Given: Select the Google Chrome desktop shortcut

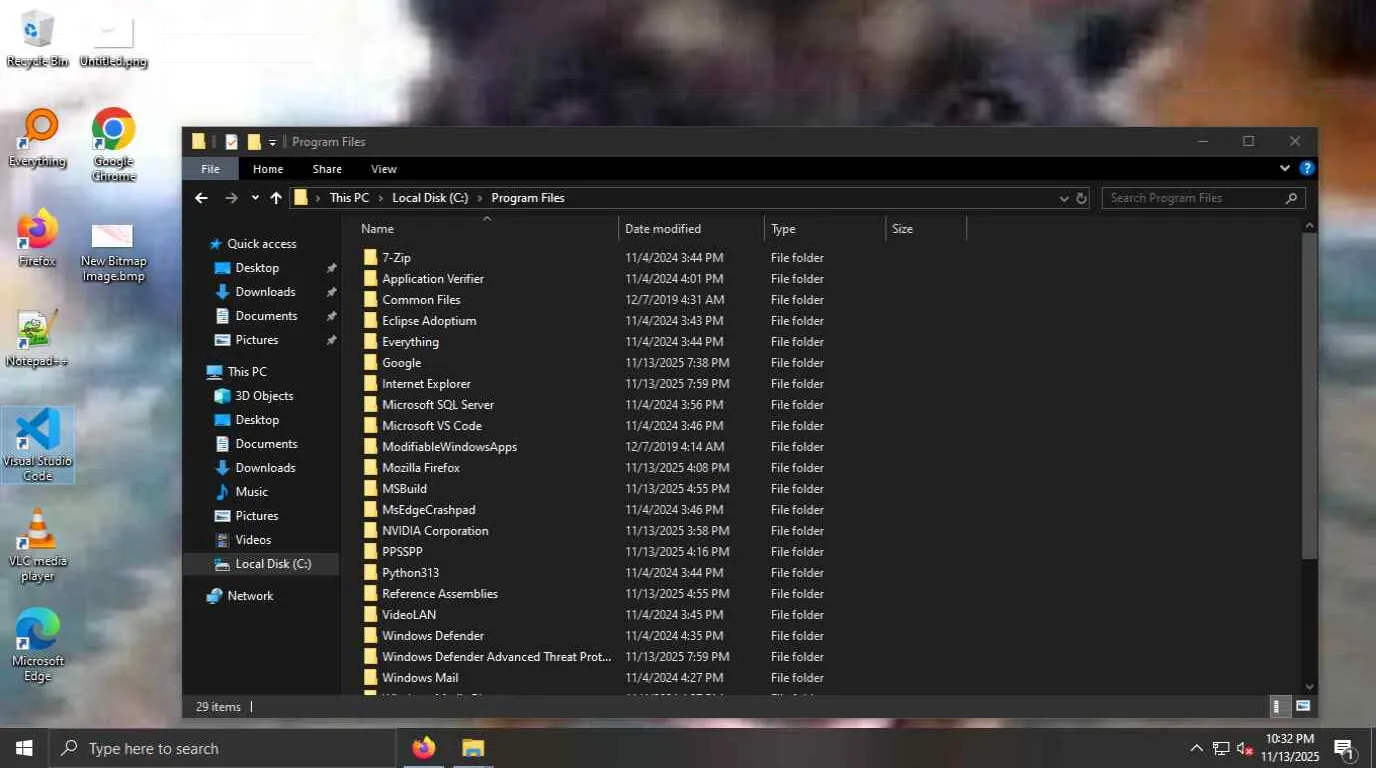Looking at the screenshot, I should tap(113, 144).
